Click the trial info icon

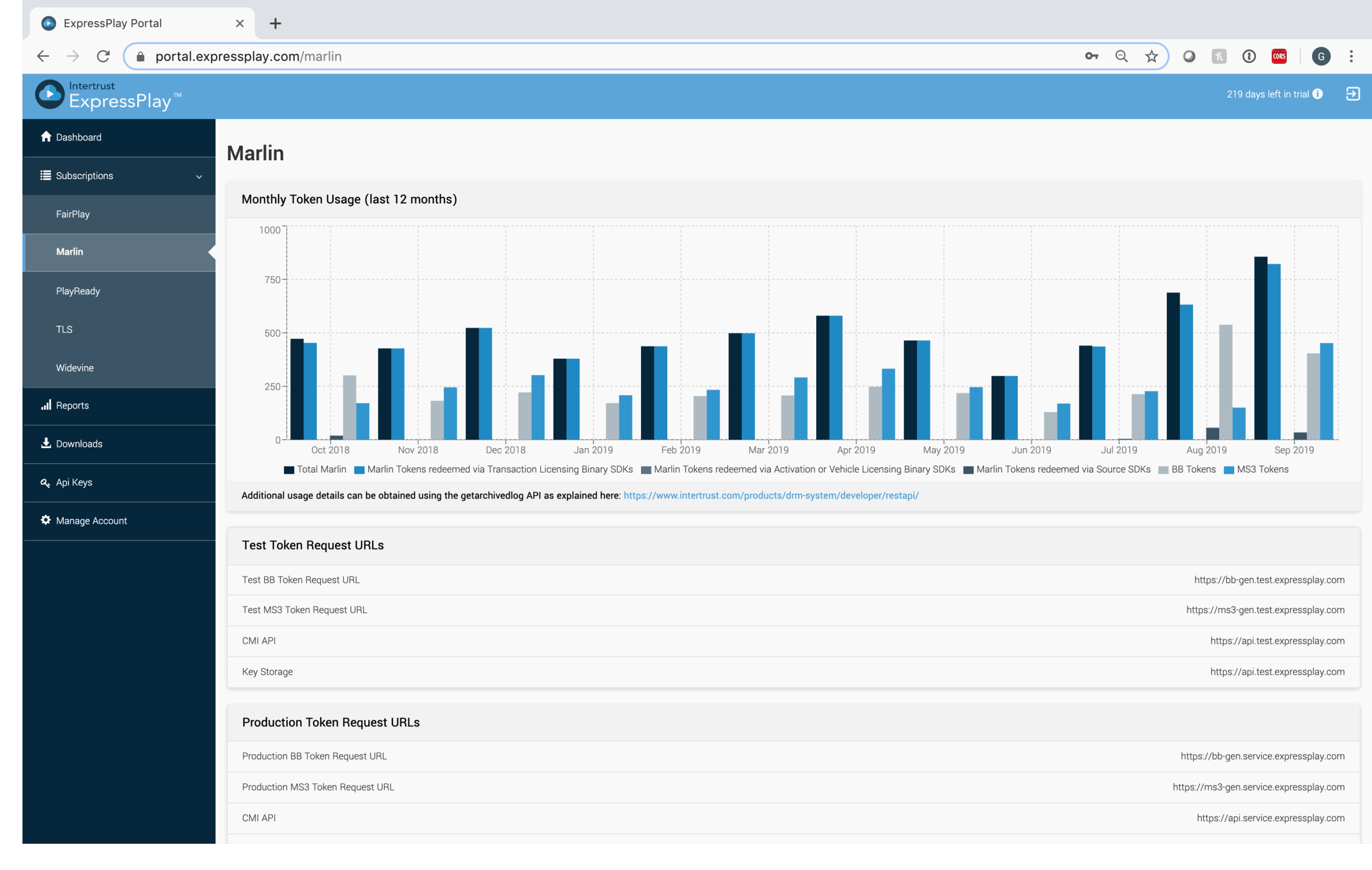(1318, 94)
